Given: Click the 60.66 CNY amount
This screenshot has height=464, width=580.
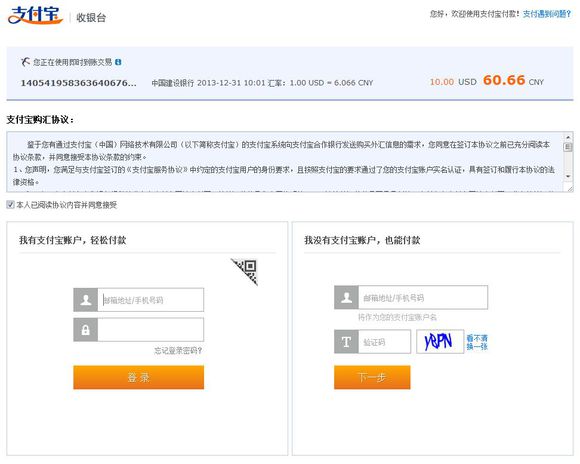Looking at the screenshot, I should tap(513, 80).
